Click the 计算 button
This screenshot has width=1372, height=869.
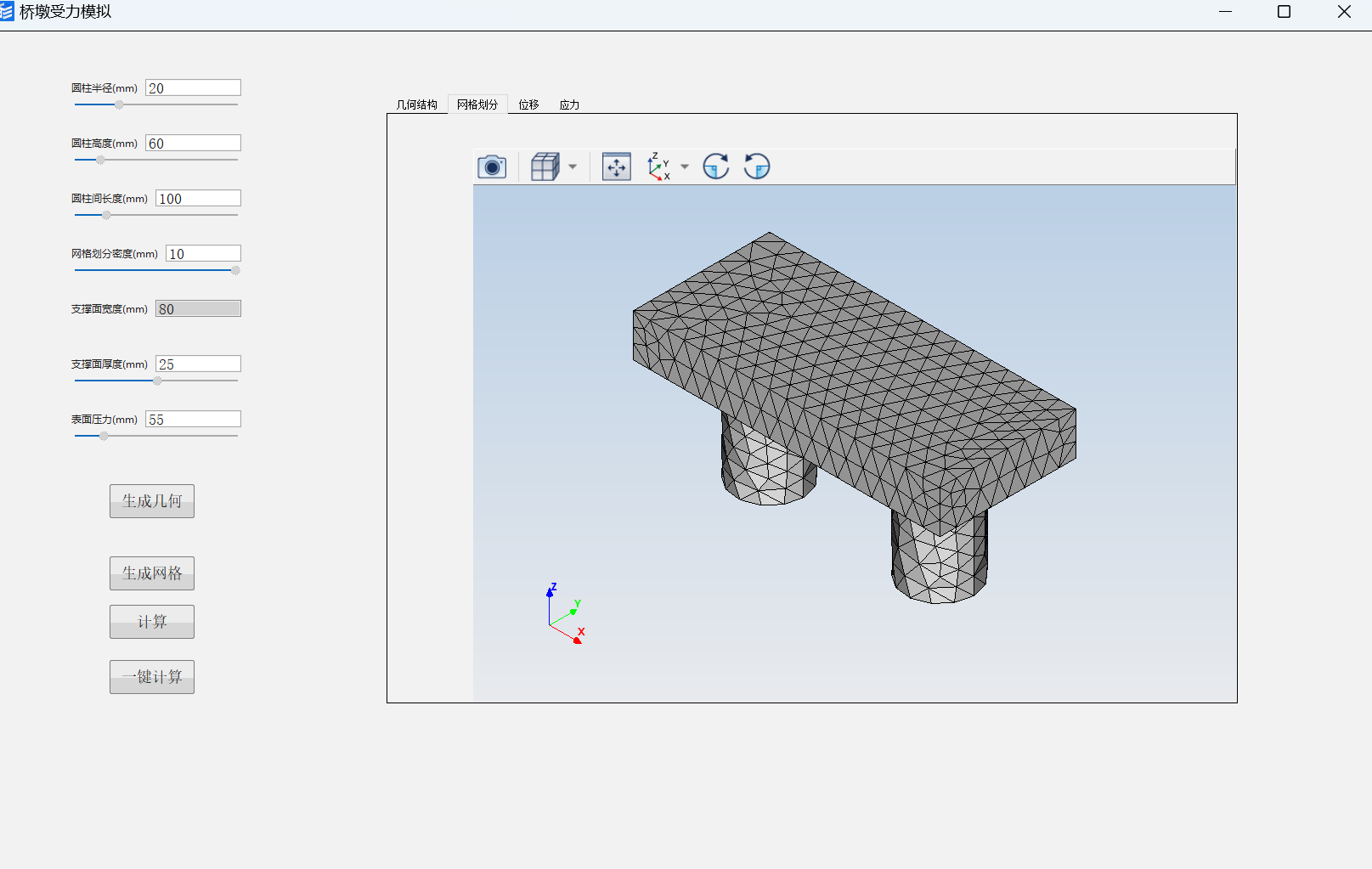tap(152, 622)
